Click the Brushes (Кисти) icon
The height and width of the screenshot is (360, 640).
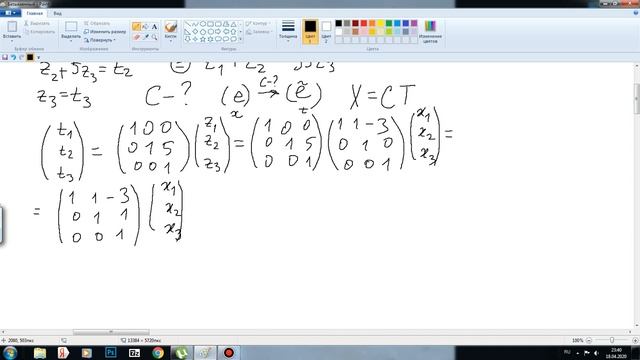tap(171, 27)
